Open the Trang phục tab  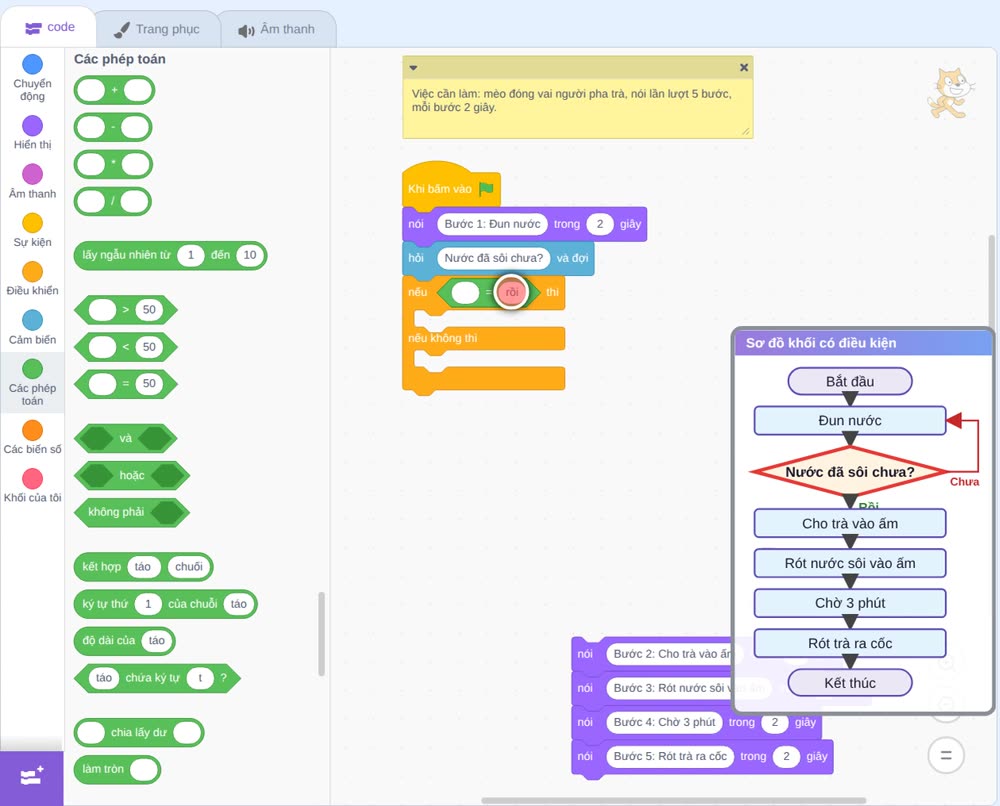[x=157, y=29]
